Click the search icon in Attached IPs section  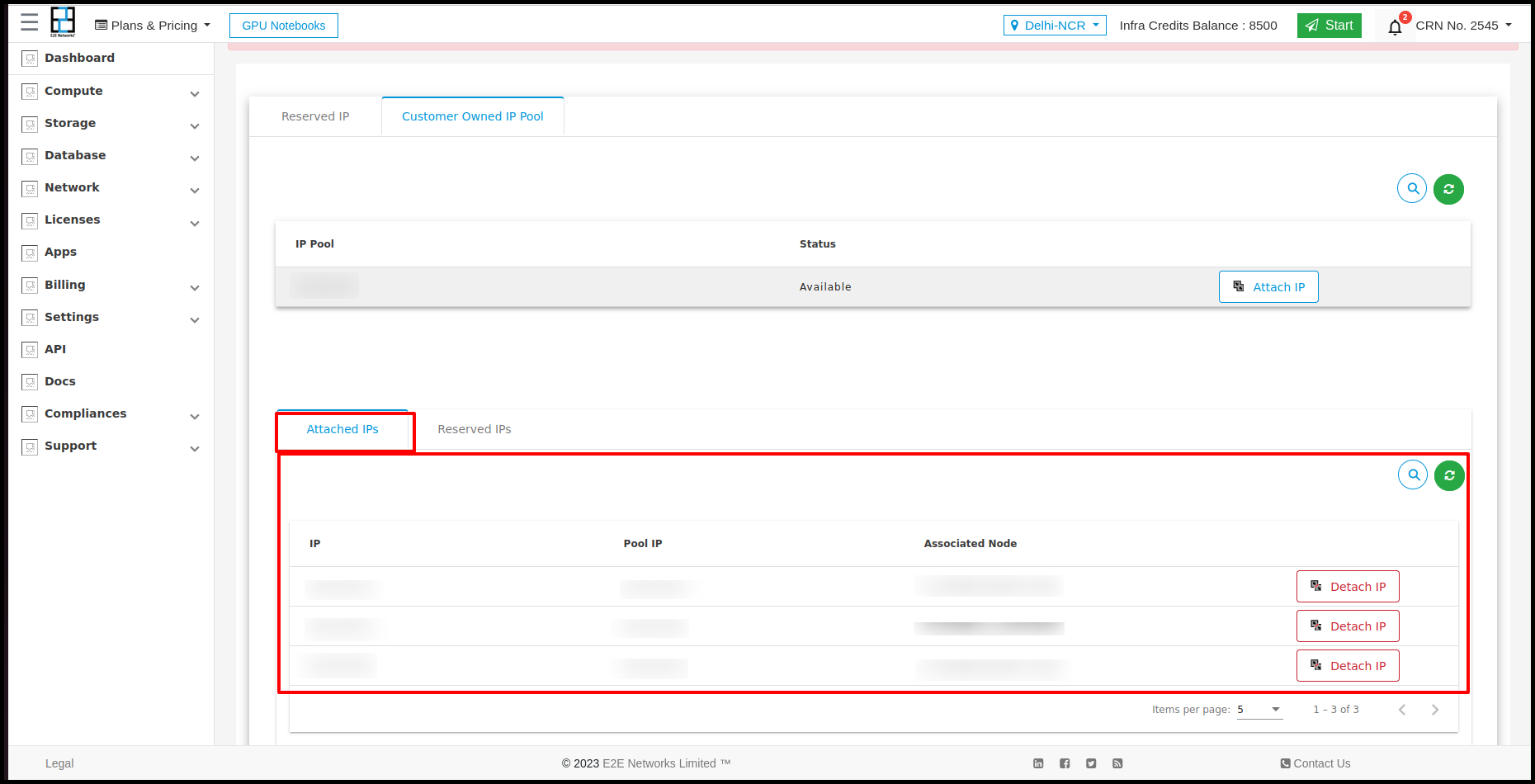point(1413,475)
